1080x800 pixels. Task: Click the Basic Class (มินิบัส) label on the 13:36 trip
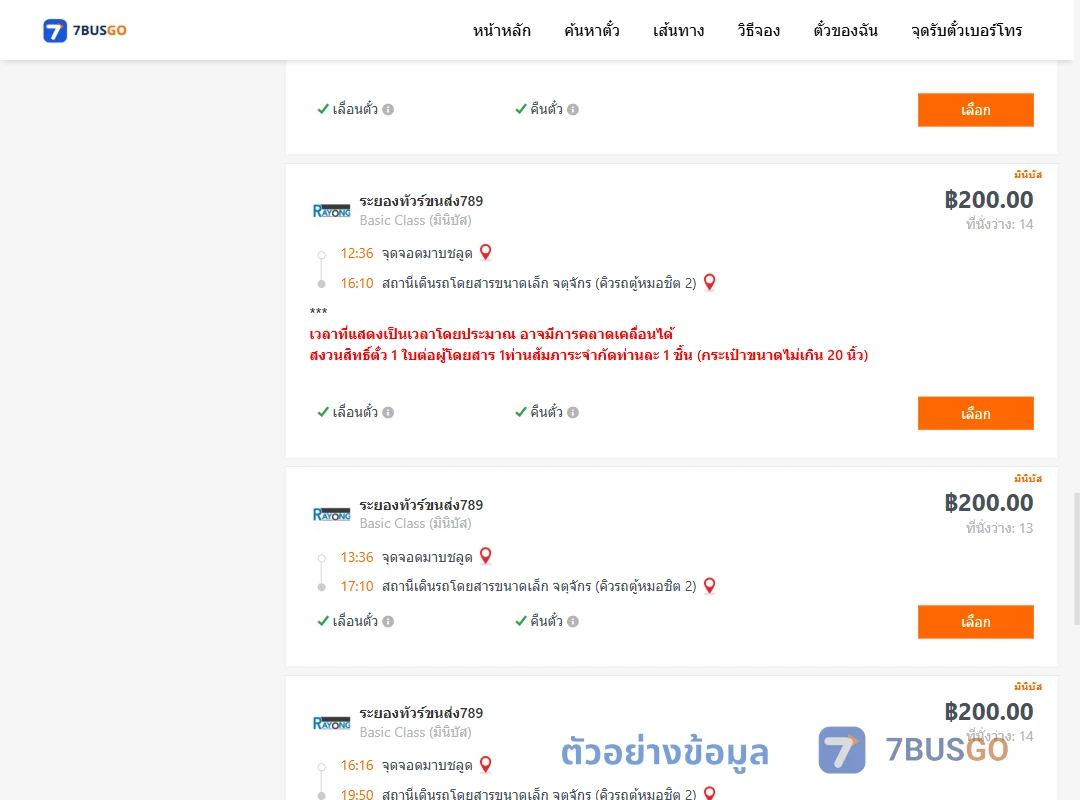pos(415,524)
